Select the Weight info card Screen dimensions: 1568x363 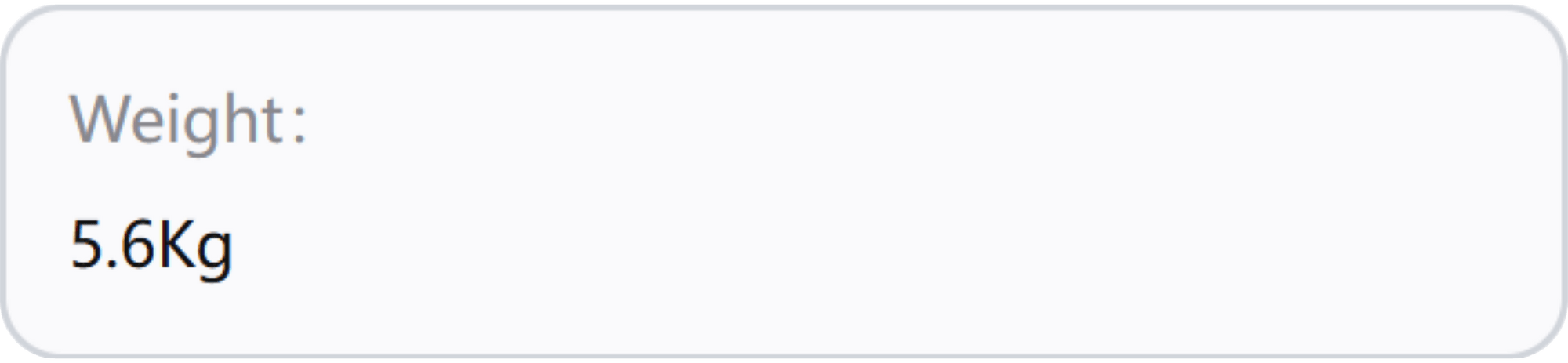point(784,182)
